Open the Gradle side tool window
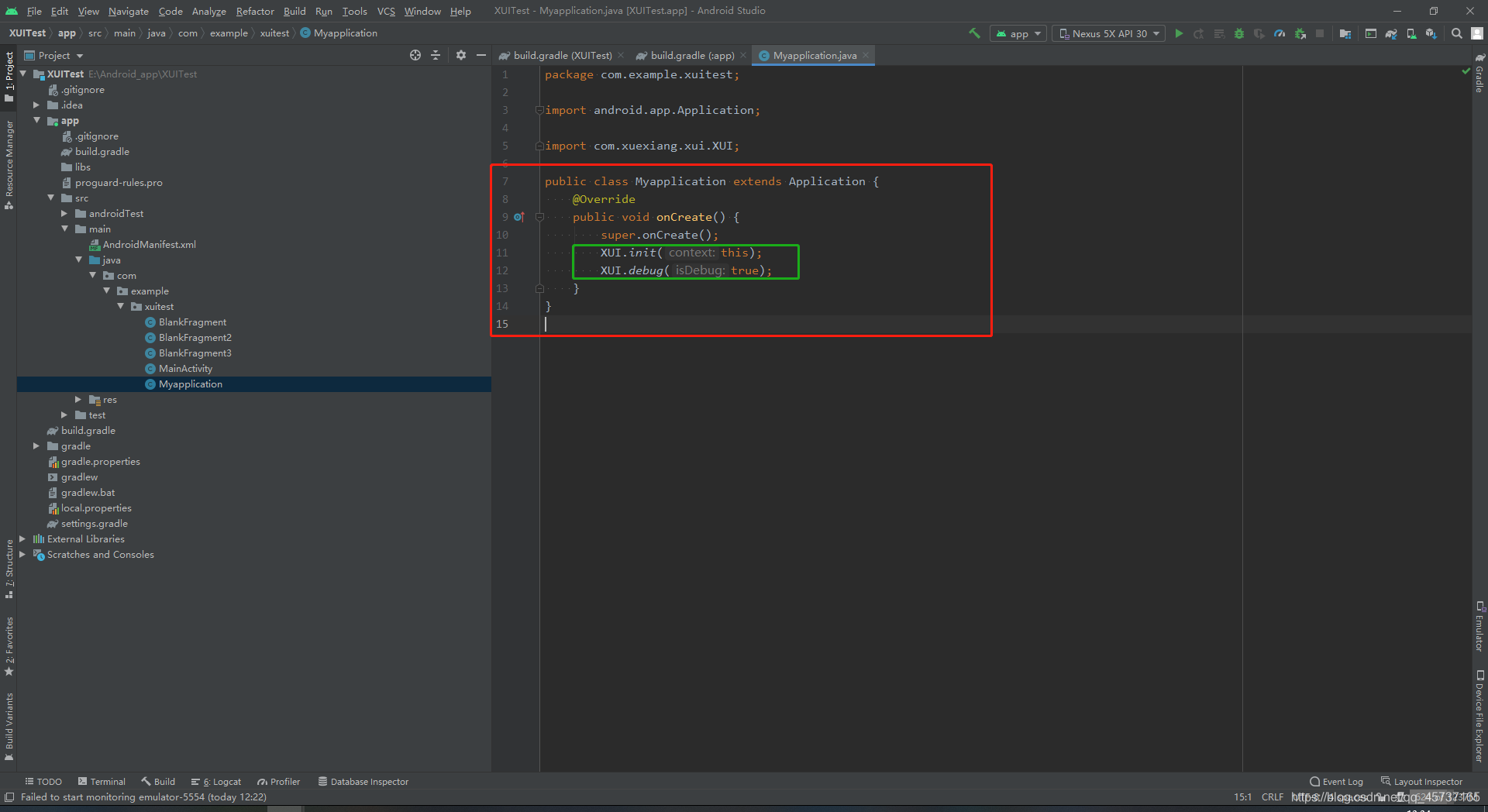The width and height of the screenshot is (1488, 812). point(1479,74)
